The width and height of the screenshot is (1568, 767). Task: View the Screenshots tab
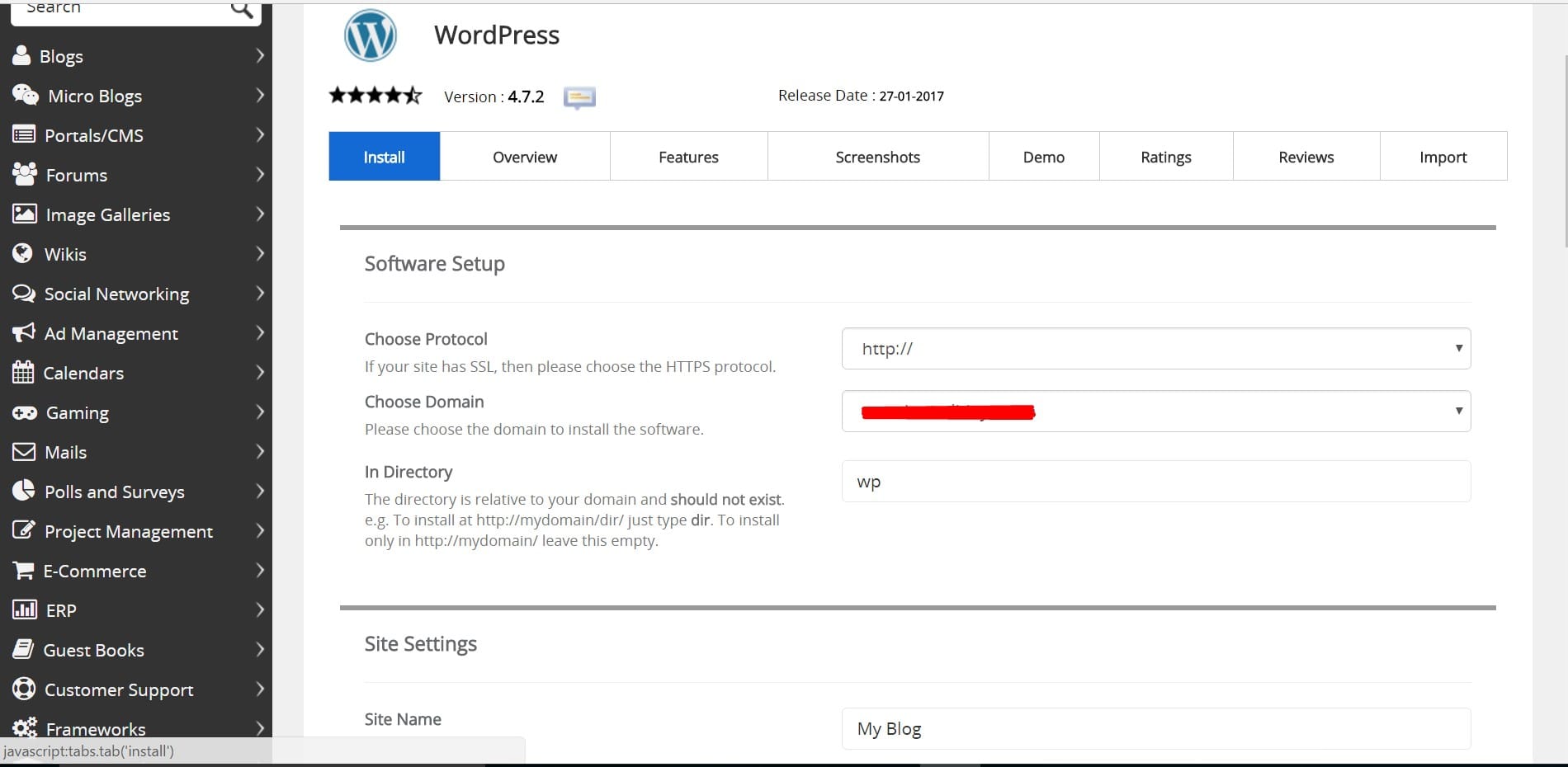[x=878, y=156]
